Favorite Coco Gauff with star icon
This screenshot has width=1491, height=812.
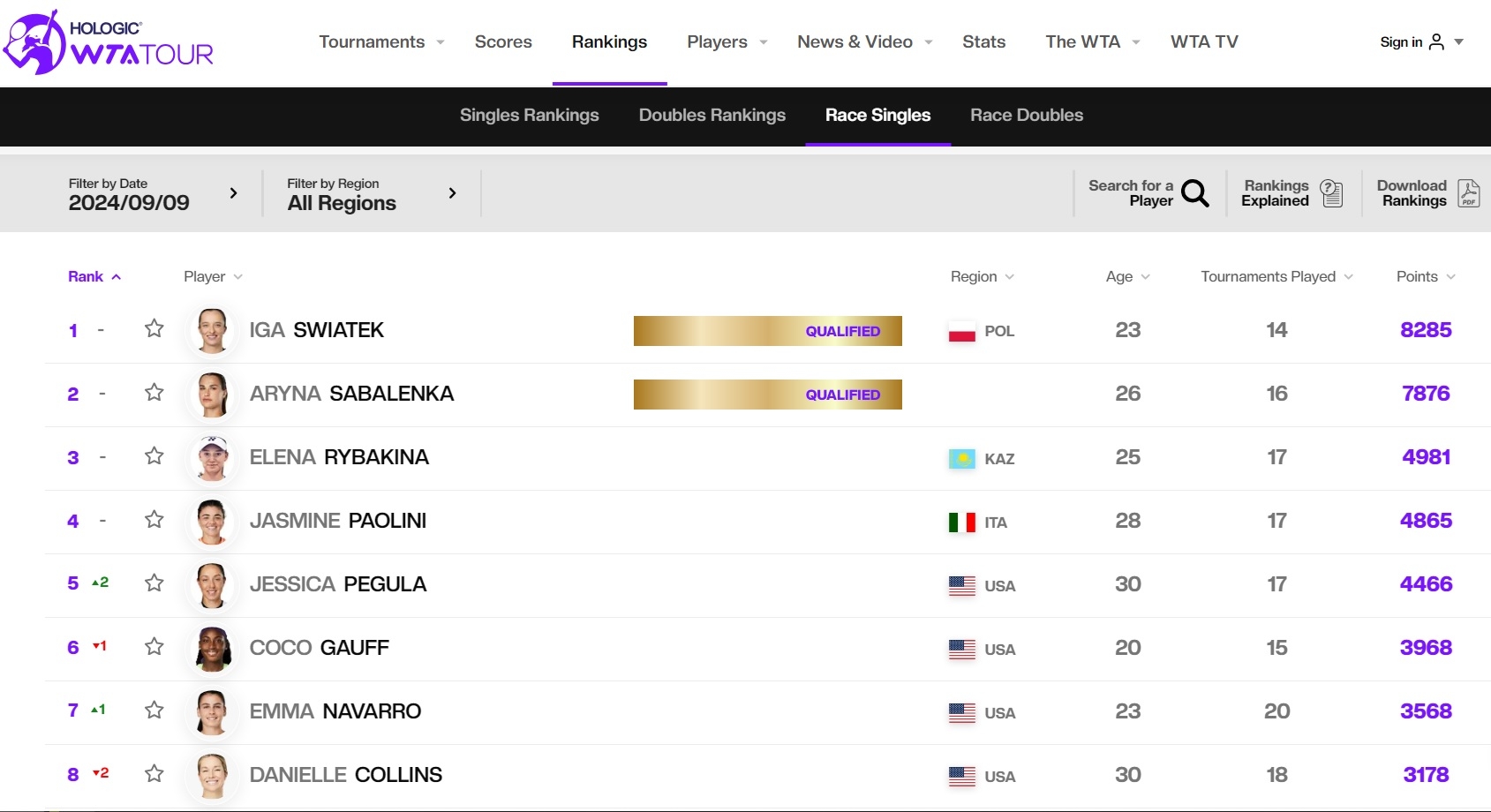(x=154, y=646)
